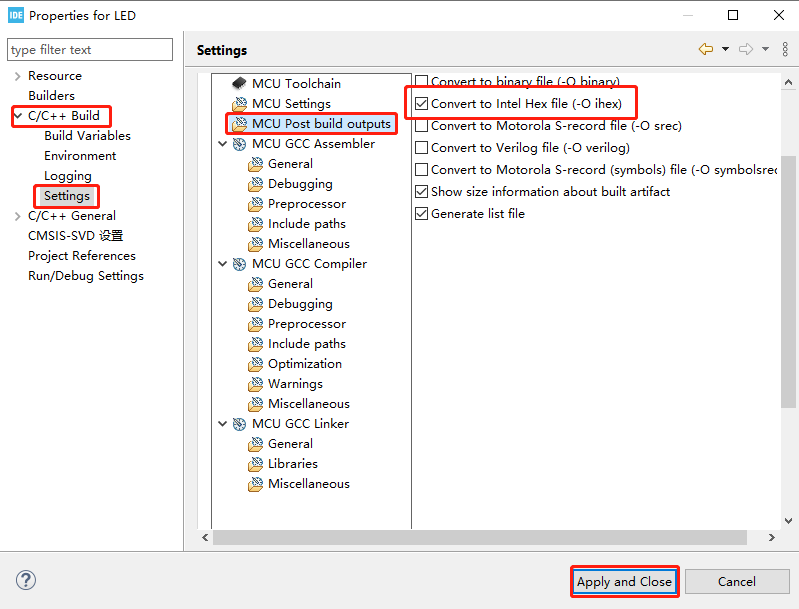Select MCU Post build outputs item

coord(320,124)
